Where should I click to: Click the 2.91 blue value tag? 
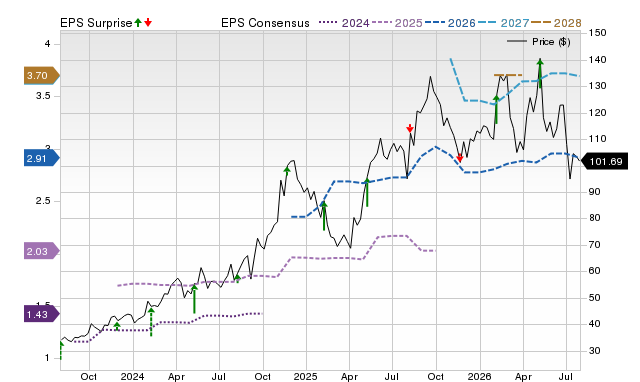[x=42, y=158]
